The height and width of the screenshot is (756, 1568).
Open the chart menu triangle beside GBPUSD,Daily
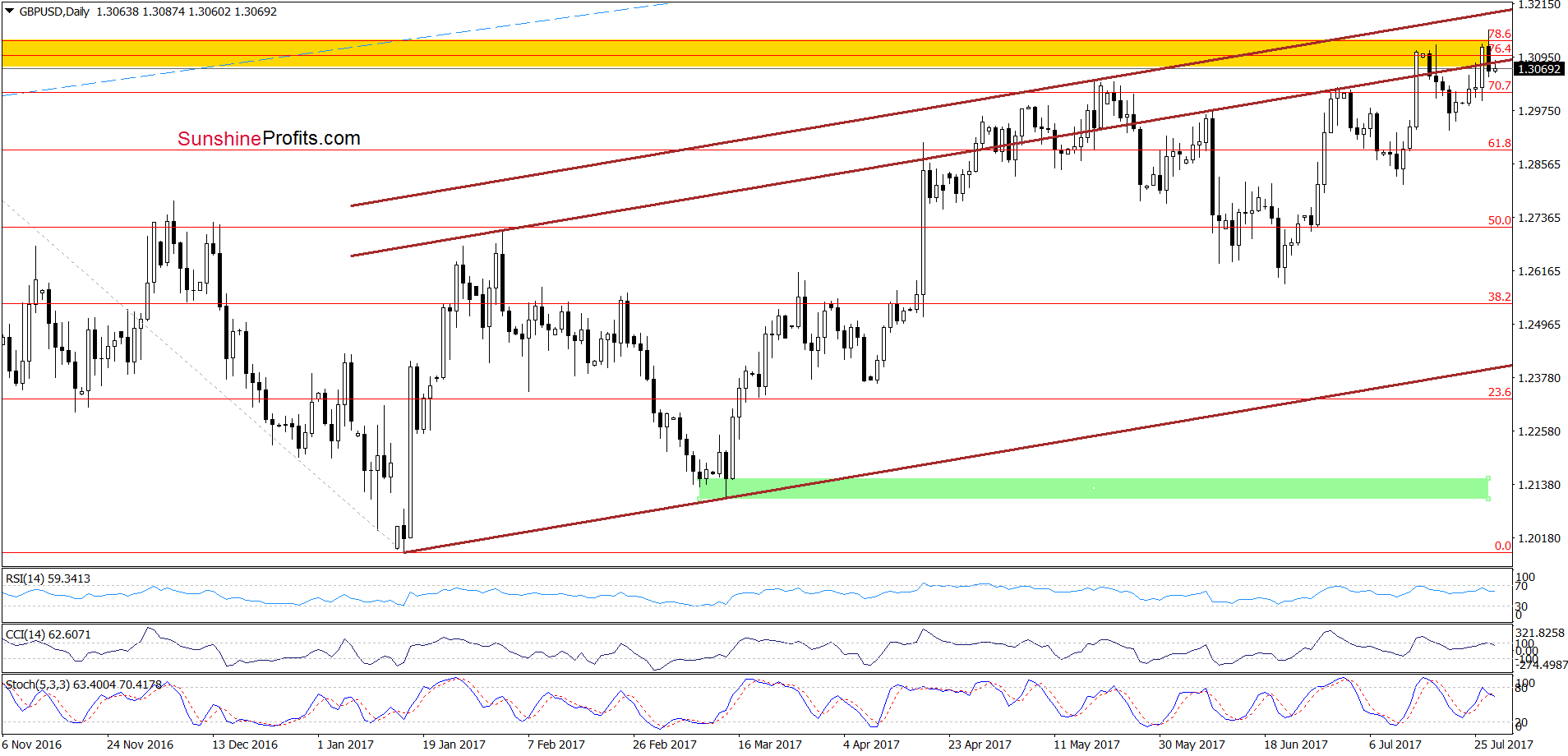click(x=10, y=12)
